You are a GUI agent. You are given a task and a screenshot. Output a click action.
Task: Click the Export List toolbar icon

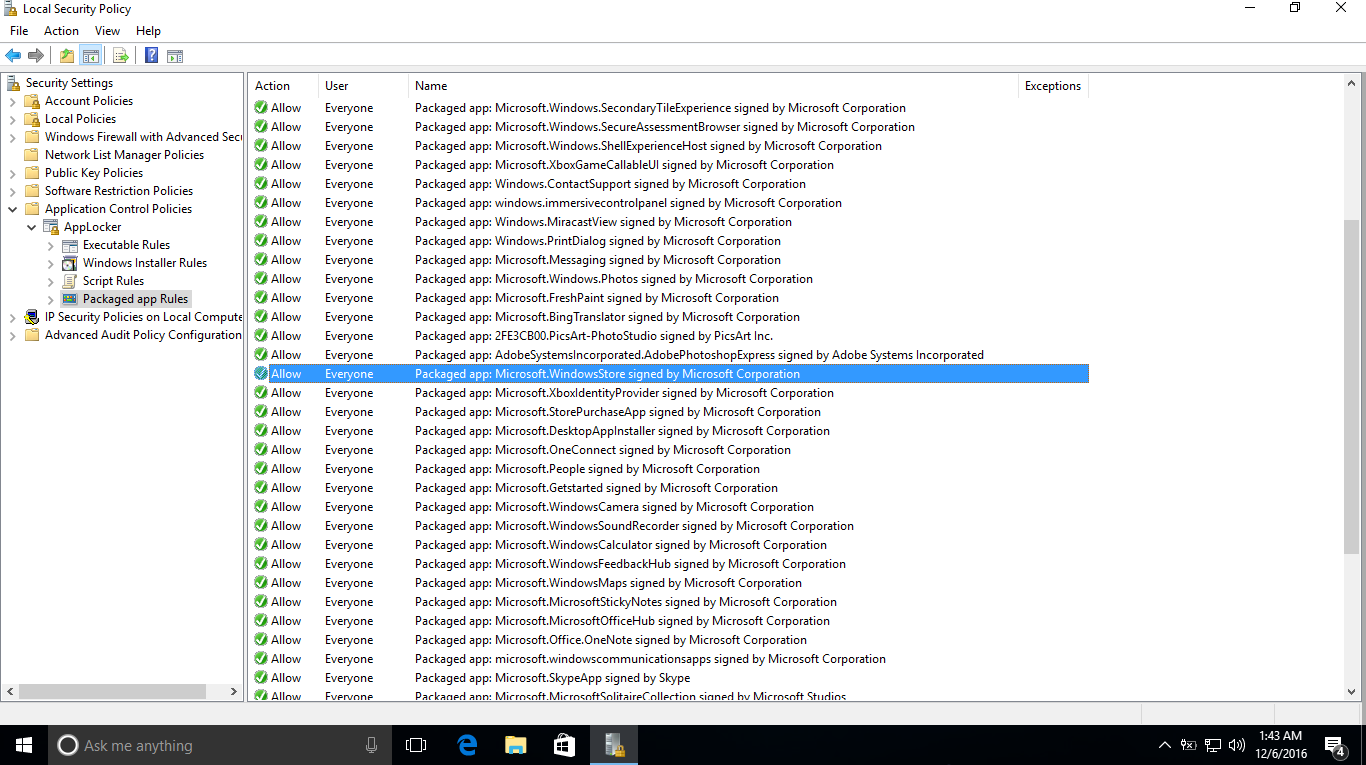point(121,56)
